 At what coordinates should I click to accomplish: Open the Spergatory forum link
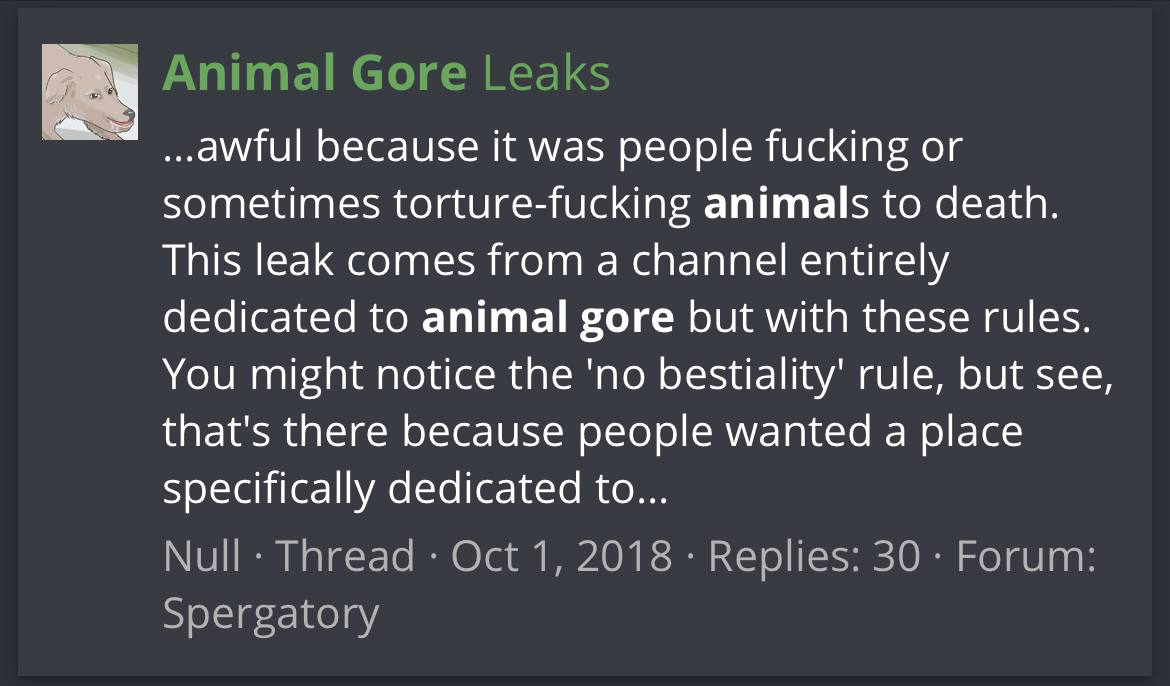[x=270, y=612]
